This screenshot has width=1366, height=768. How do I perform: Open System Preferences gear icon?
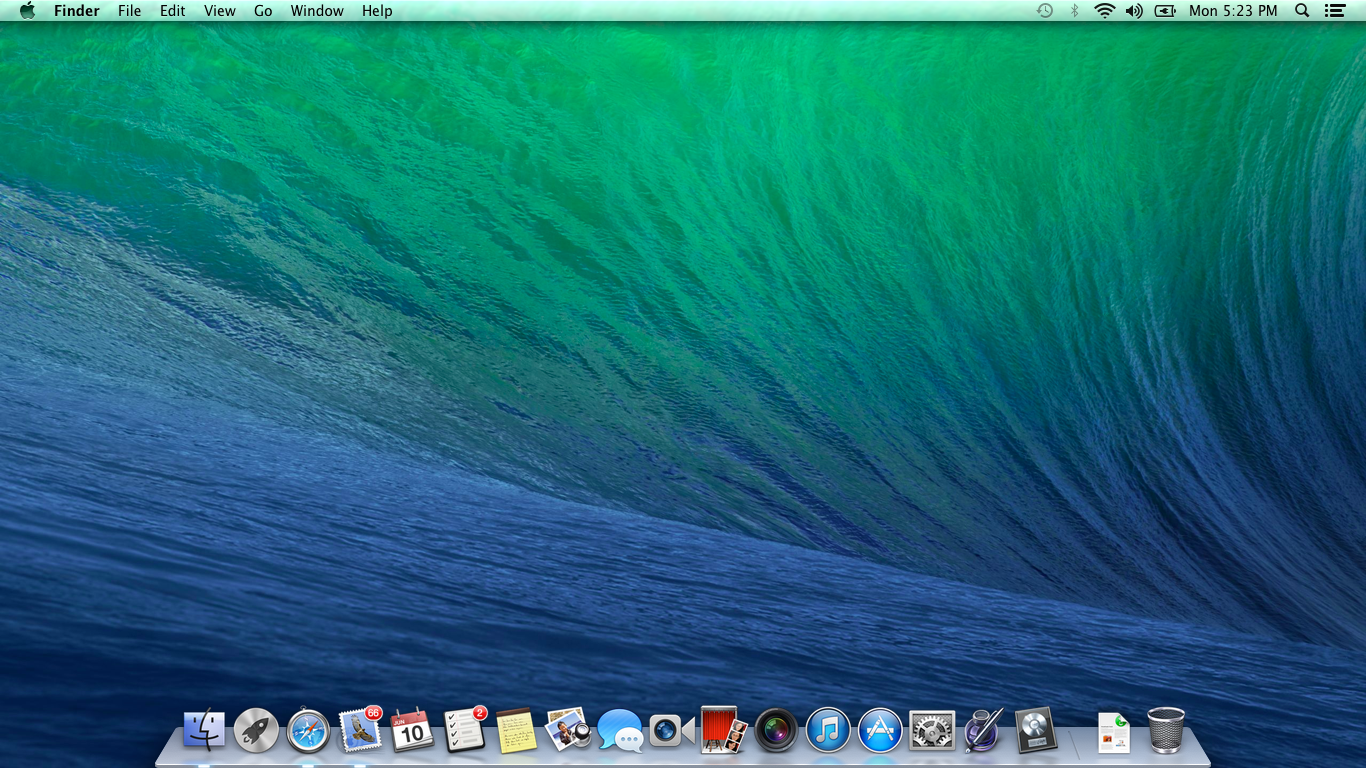click(932, 731)
